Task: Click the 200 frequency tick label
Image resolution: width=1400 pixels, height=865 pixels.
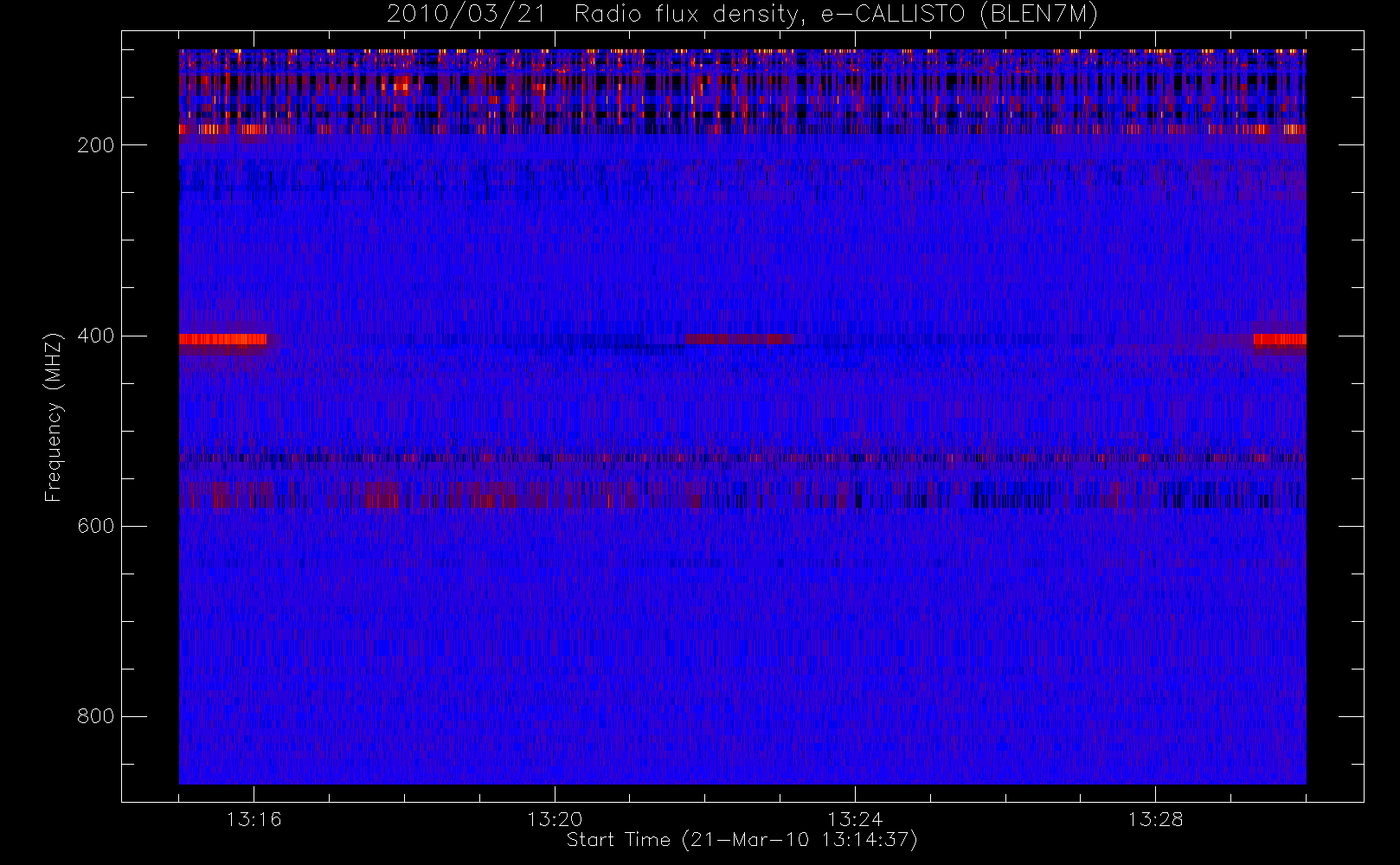Action: click(95, 145)
